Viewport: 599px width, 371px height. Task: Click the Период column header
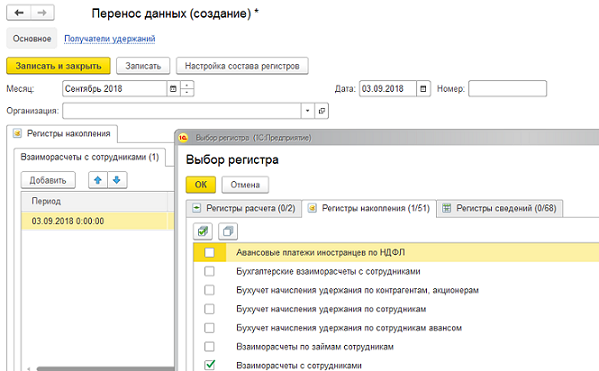[x=94, y=201]
